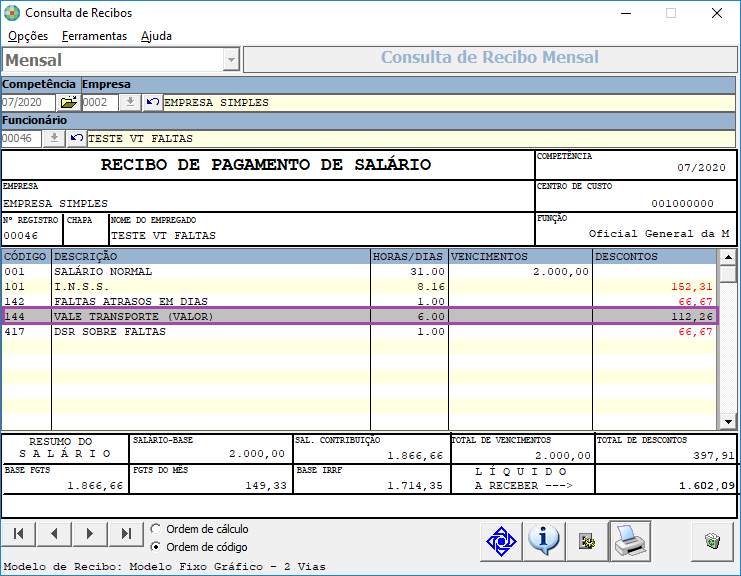741x576 pixels.
Task: Click the recycle bin delete icon
Action: point(712,541)
